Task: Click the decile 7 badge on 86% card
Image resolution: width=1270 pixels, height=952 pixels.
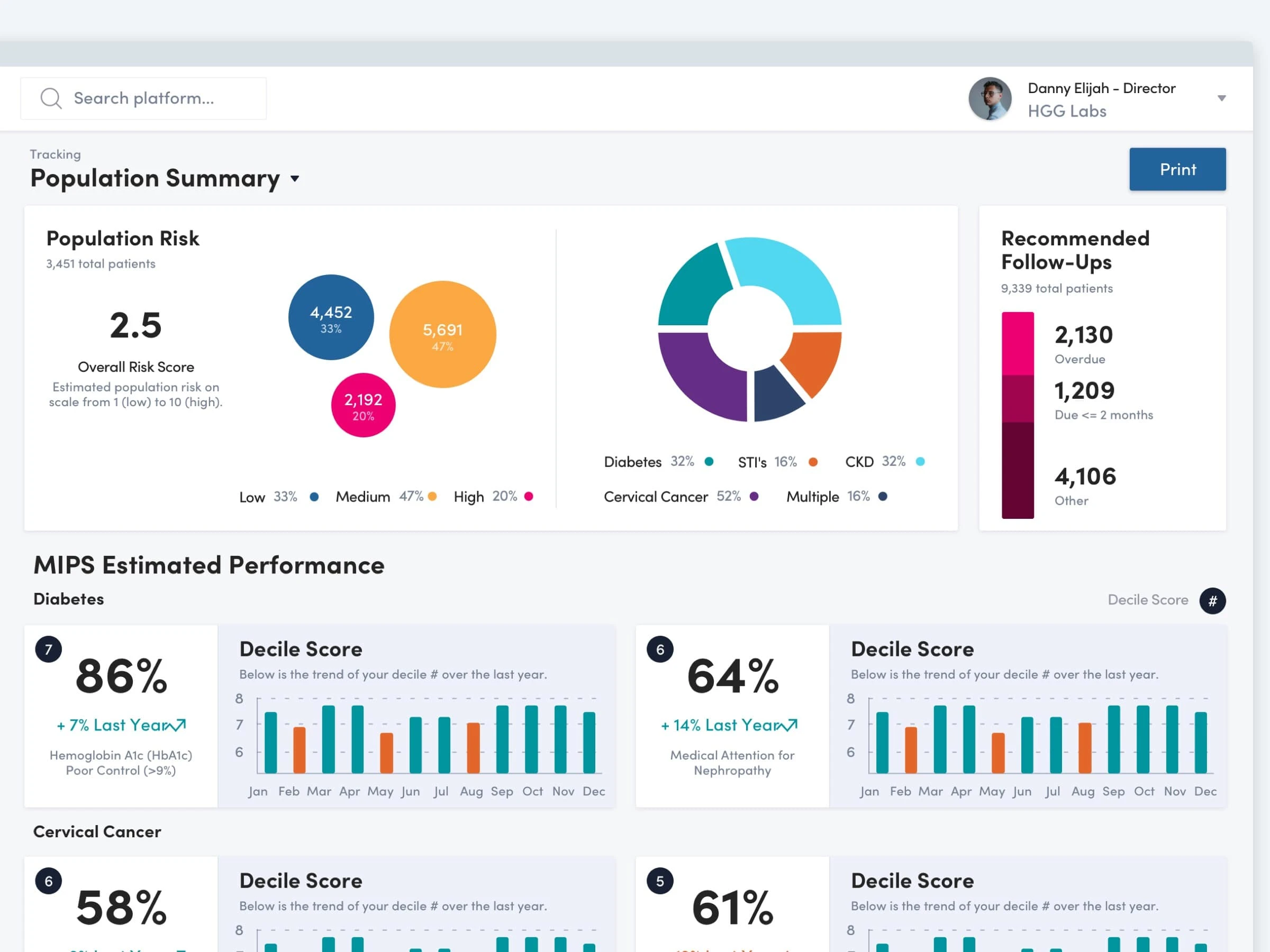Action: (x=48, y=649)
